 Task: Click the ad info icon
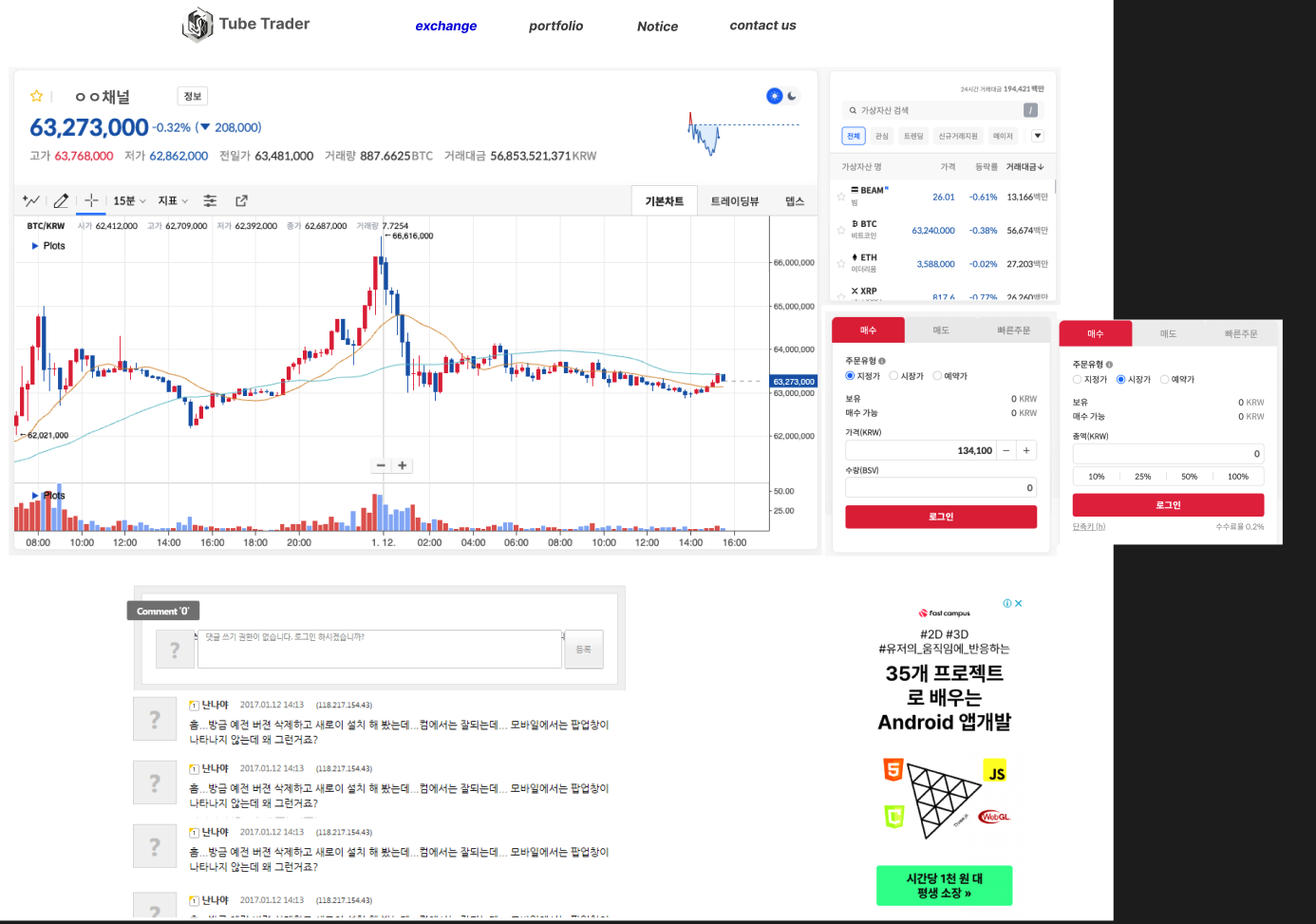(1007, 603)
